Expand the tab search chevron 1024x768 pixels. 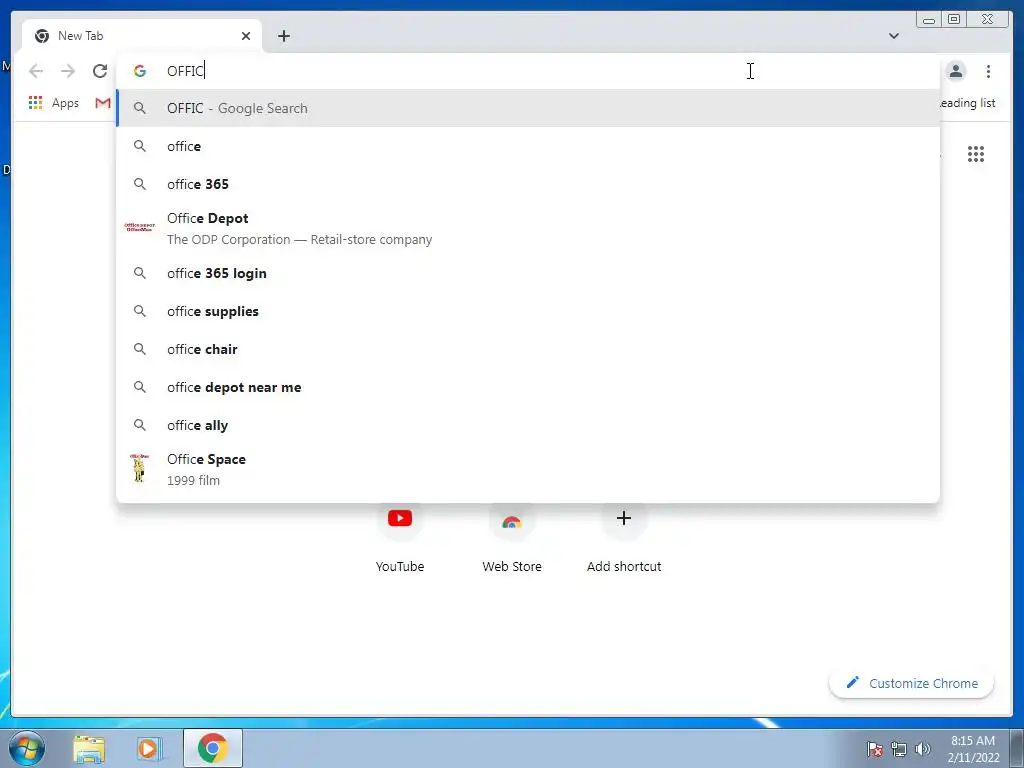pos(893,36)
